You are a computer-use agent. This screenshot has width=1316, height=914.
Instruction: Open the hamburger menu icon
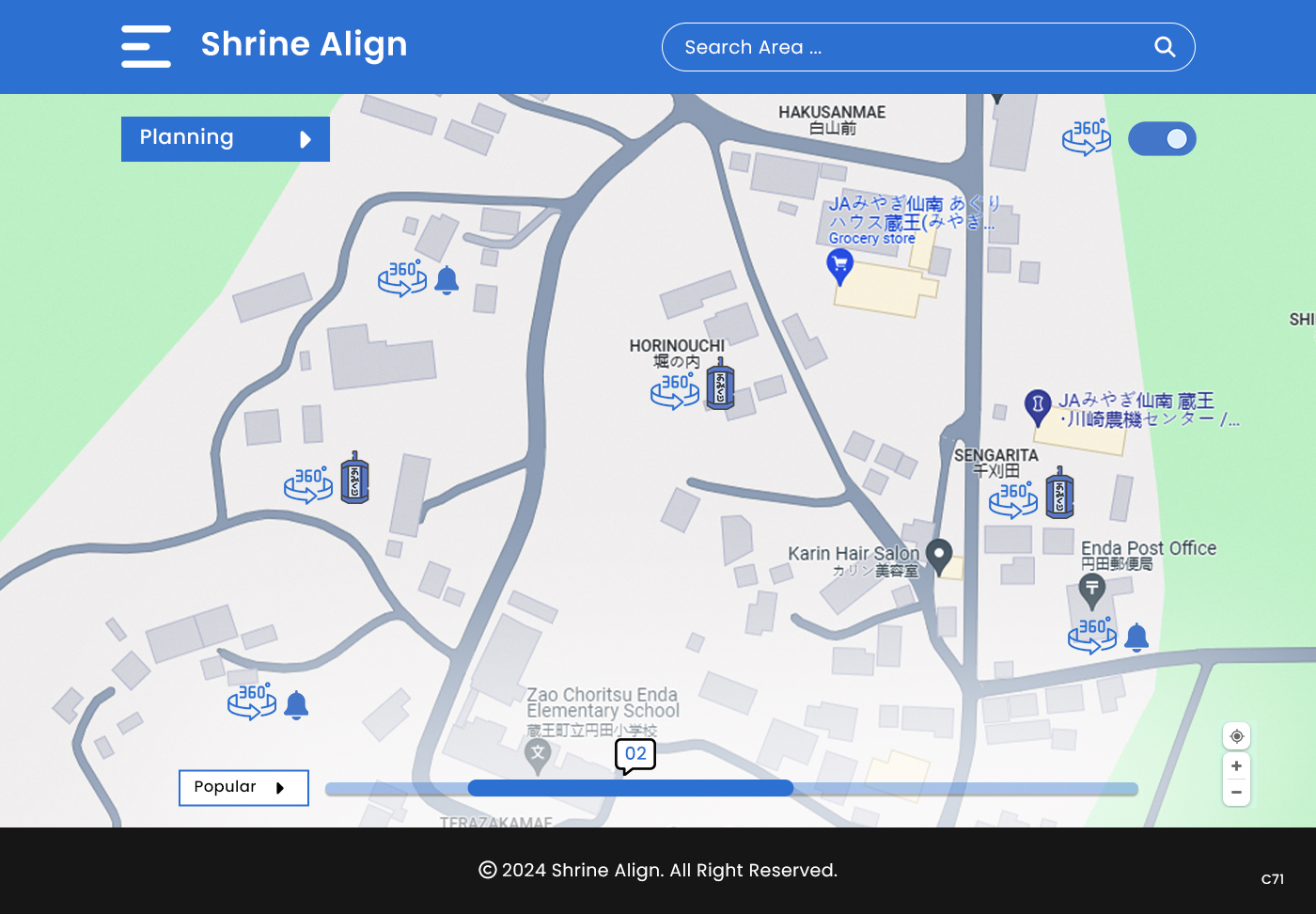[x=146, y=46]
